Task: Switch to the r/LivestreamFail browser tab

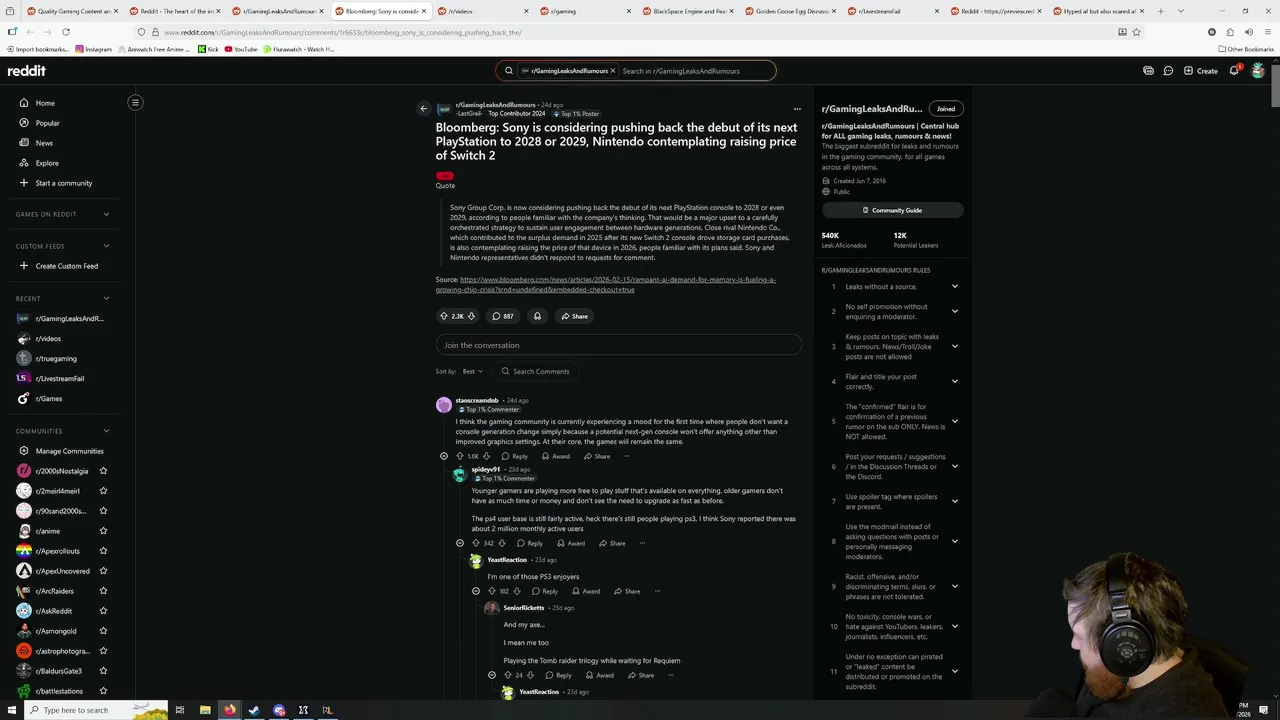Action: point(891,11)
